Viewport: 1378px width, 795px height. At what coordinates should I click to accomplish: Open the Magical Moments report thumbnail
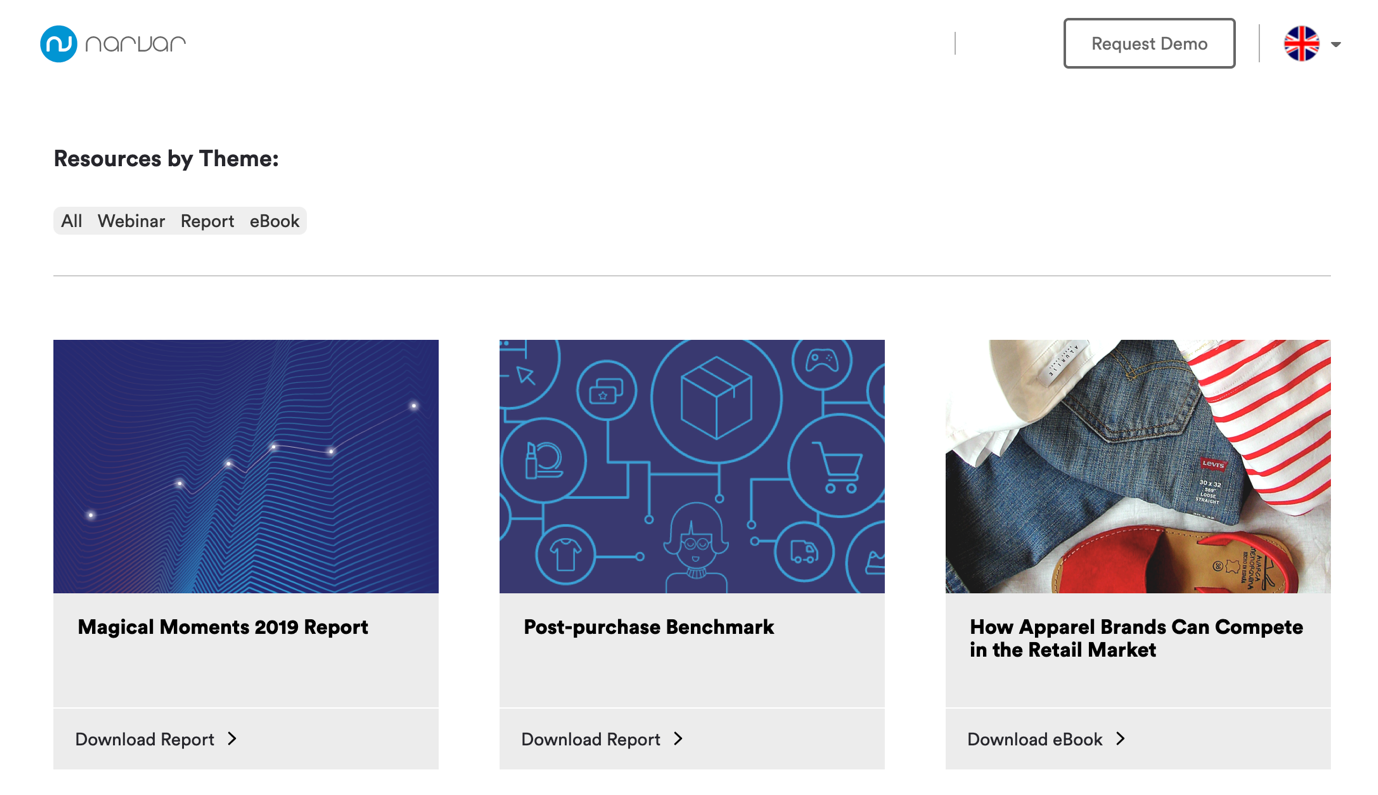coord(246,466)
